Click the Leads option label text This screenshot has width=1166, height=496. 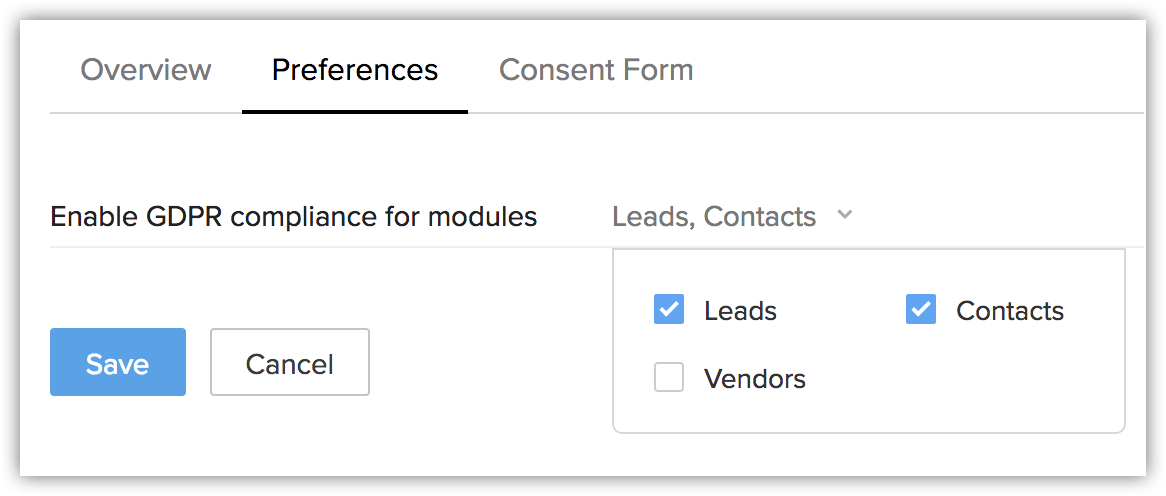[740, 311]
